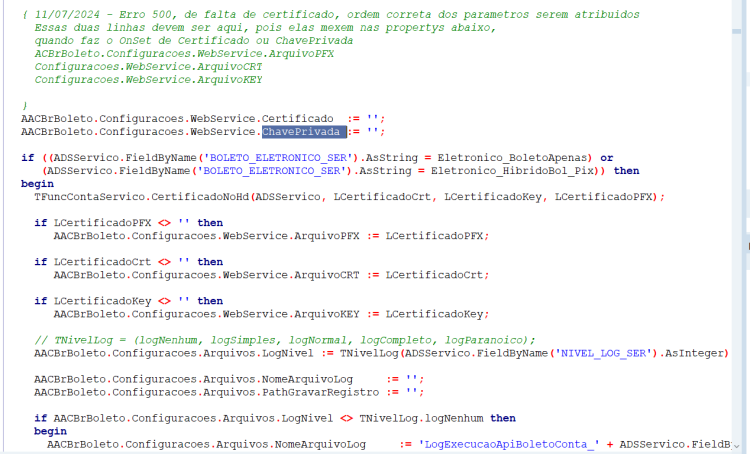Click the comment 'quando faz o OnSet de Certificado'
The width and height of the screenshot is (750, 454).
coord(194,41)
